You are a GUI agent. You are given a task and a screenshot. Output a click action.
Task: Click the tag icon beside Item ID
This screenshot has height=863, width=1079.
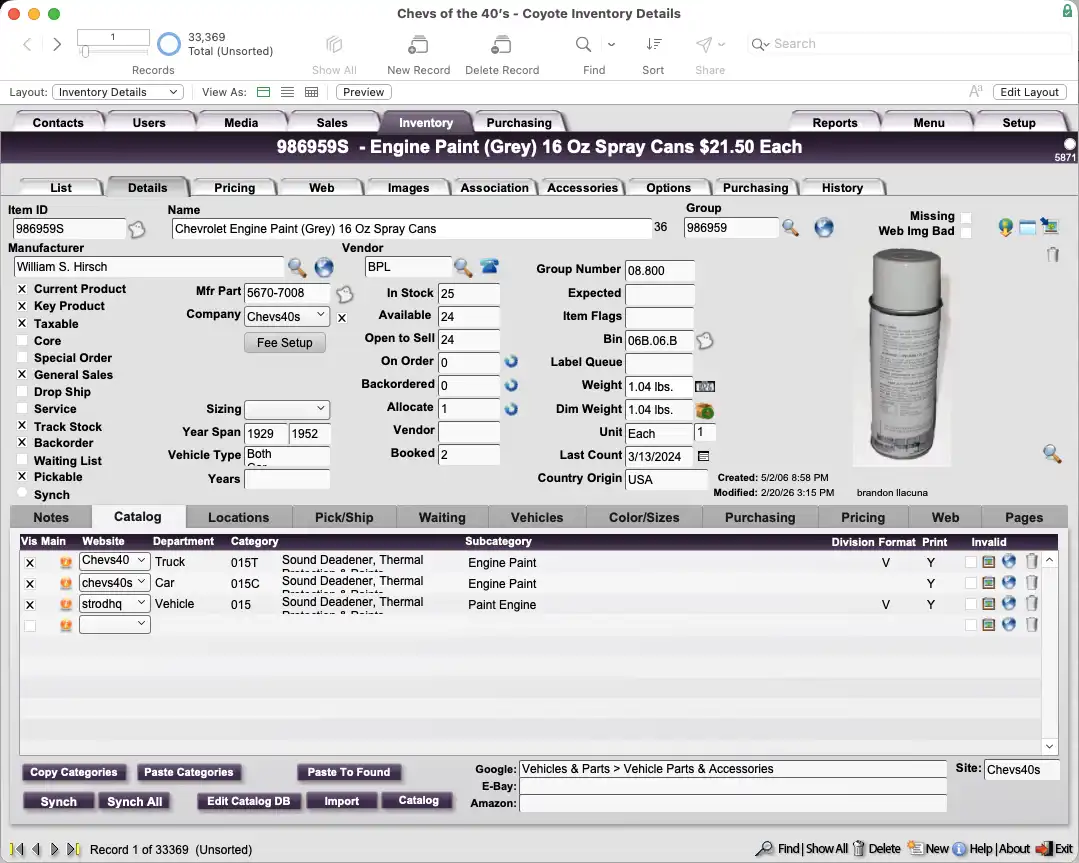[x=137, y=229]
